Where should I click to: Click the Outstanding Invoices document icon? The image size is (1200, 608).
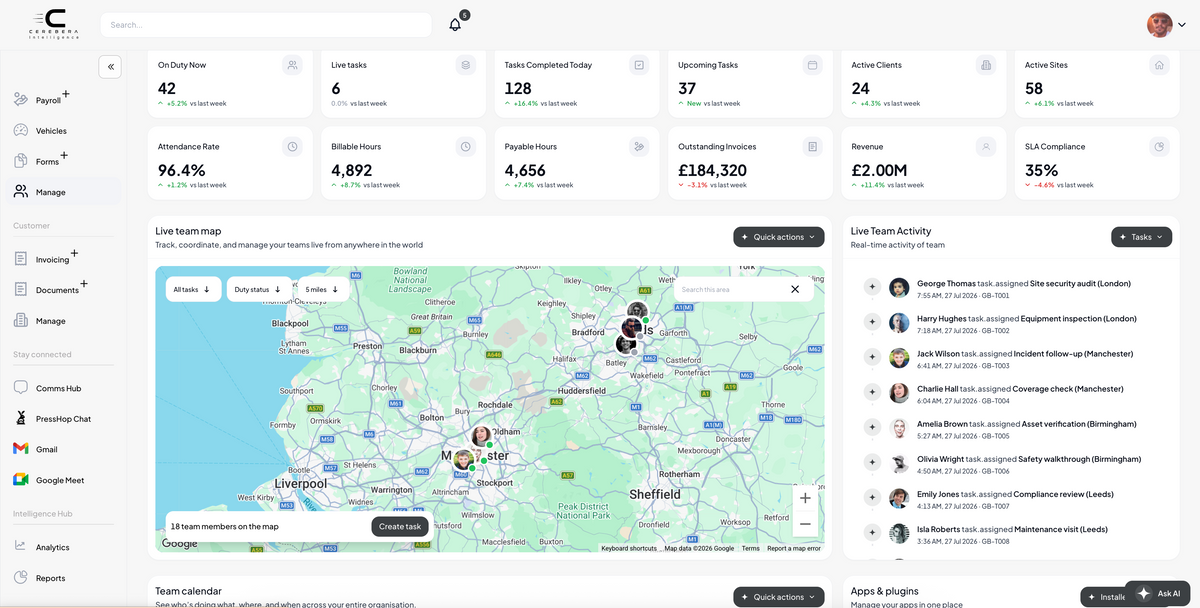(812, 146)
